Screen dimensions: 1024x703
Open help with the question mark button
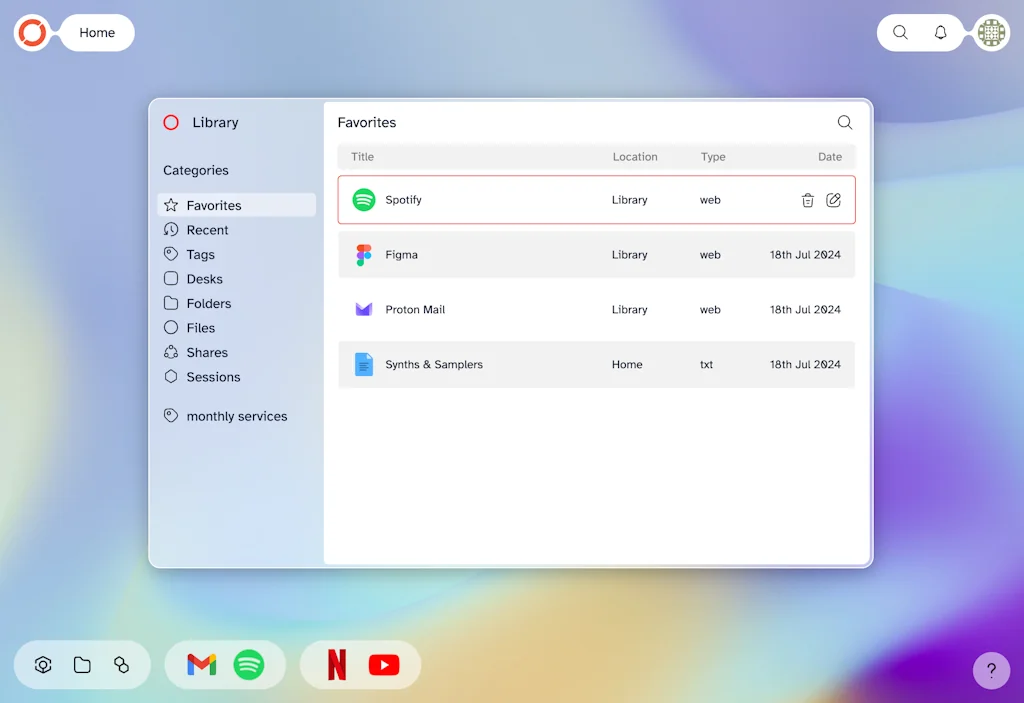(x=991, y=670)
